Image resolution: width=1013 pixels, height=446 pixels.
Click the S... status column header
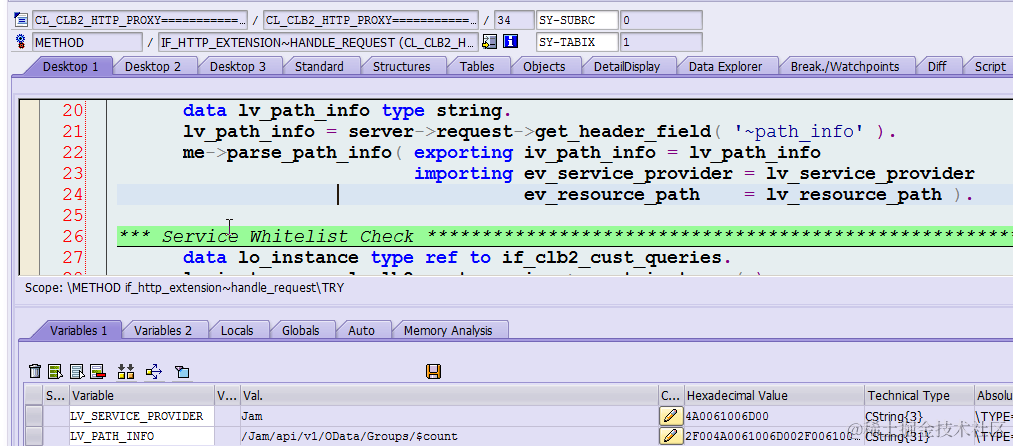point(56,396)
